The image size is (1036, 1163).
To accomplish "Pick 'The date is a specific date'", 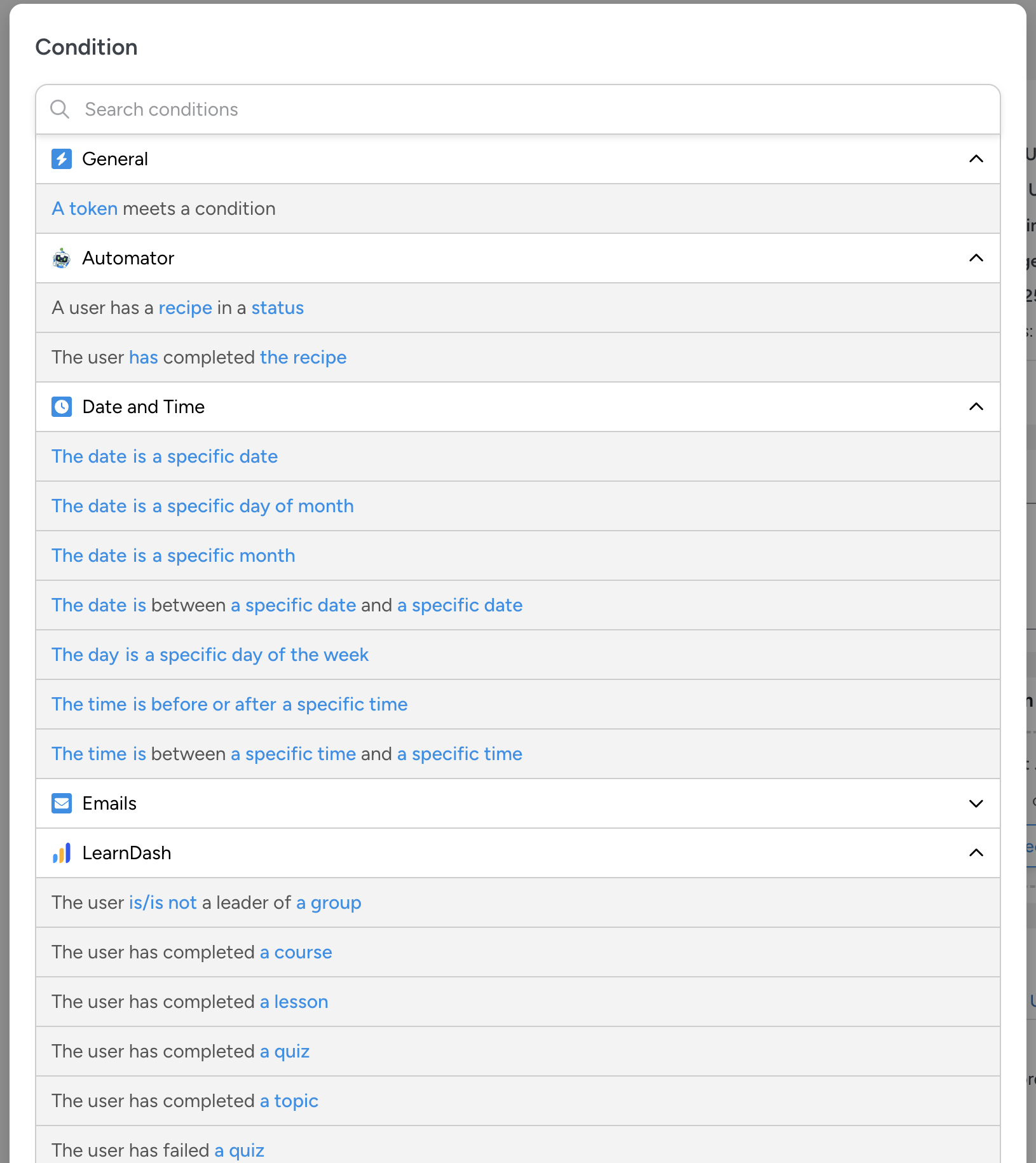I will click(x=165, y=456).
